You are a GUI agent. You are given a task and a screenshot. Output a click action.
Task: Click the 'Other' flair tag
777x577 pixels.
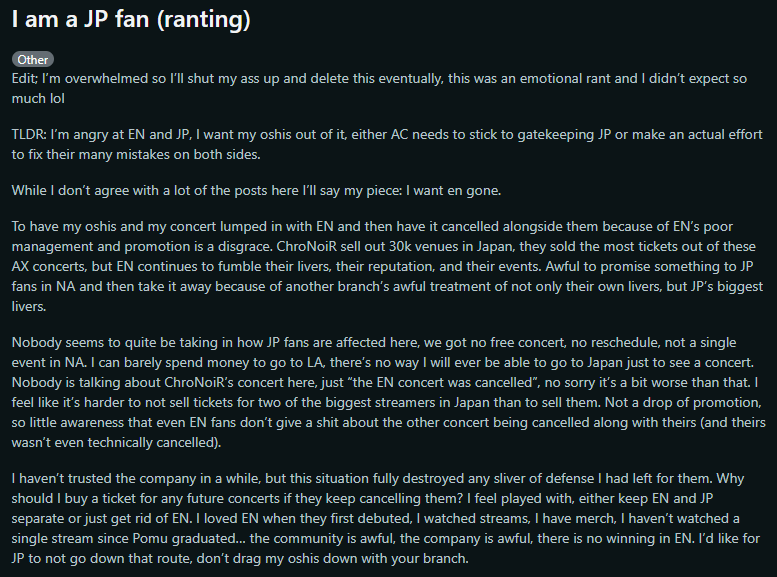pyautogui.click(x=32, y=60)
